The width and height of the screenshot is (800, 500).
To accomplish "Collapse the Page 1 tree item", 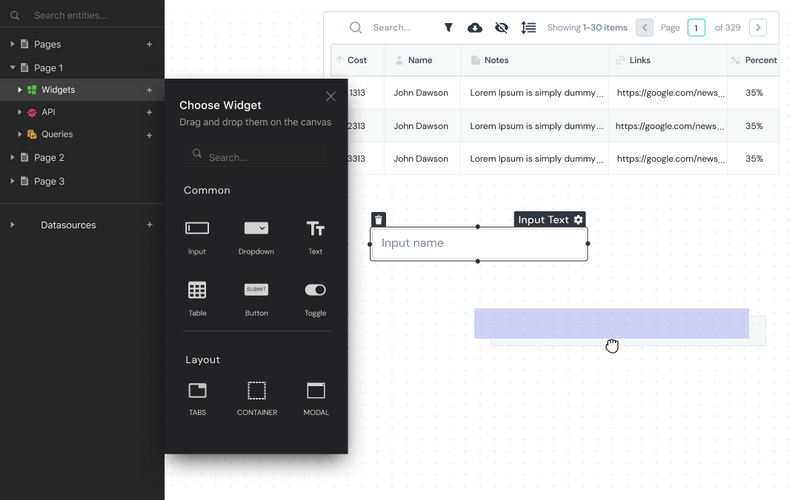I will pos(12,67).
